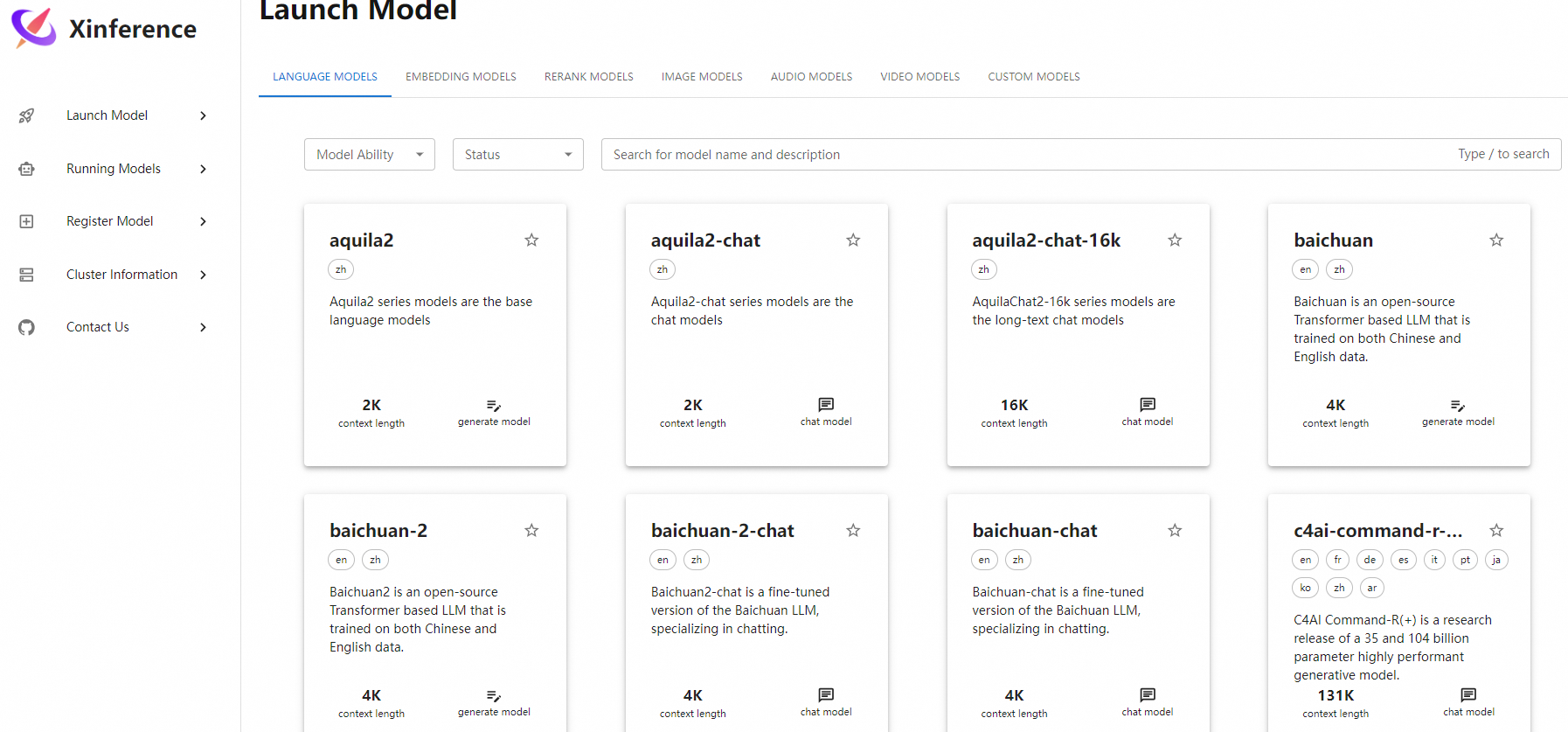This screenshot has height=732, width=1568.
Task: Switch to Embedding Models tab
Action: pyautogui.click(x=461, y=77)
